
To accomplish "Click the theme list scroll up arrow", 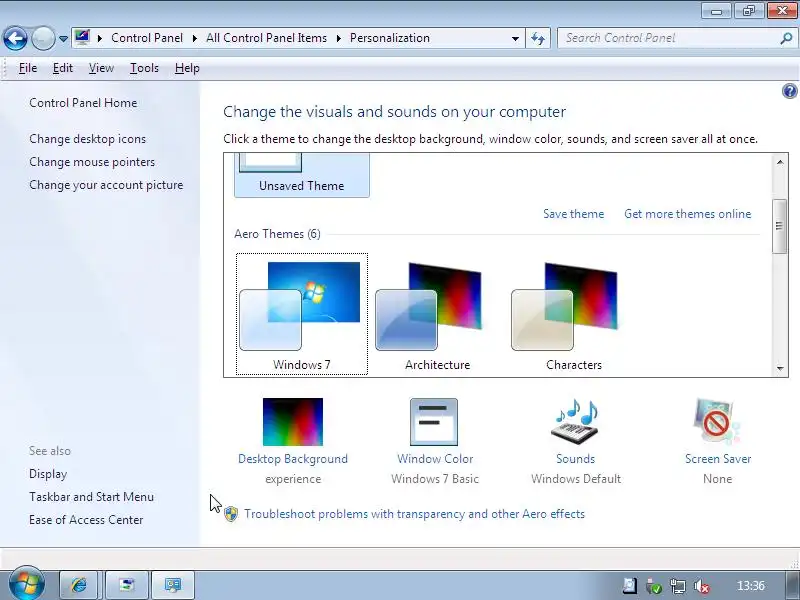I will click(780, 162).
